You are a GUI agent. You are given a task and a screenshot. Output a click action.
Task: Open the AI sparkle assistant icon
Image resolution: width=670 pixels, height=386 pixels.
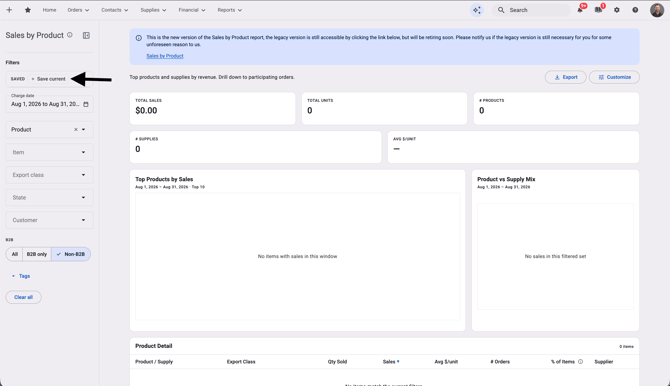click(477, 10)
